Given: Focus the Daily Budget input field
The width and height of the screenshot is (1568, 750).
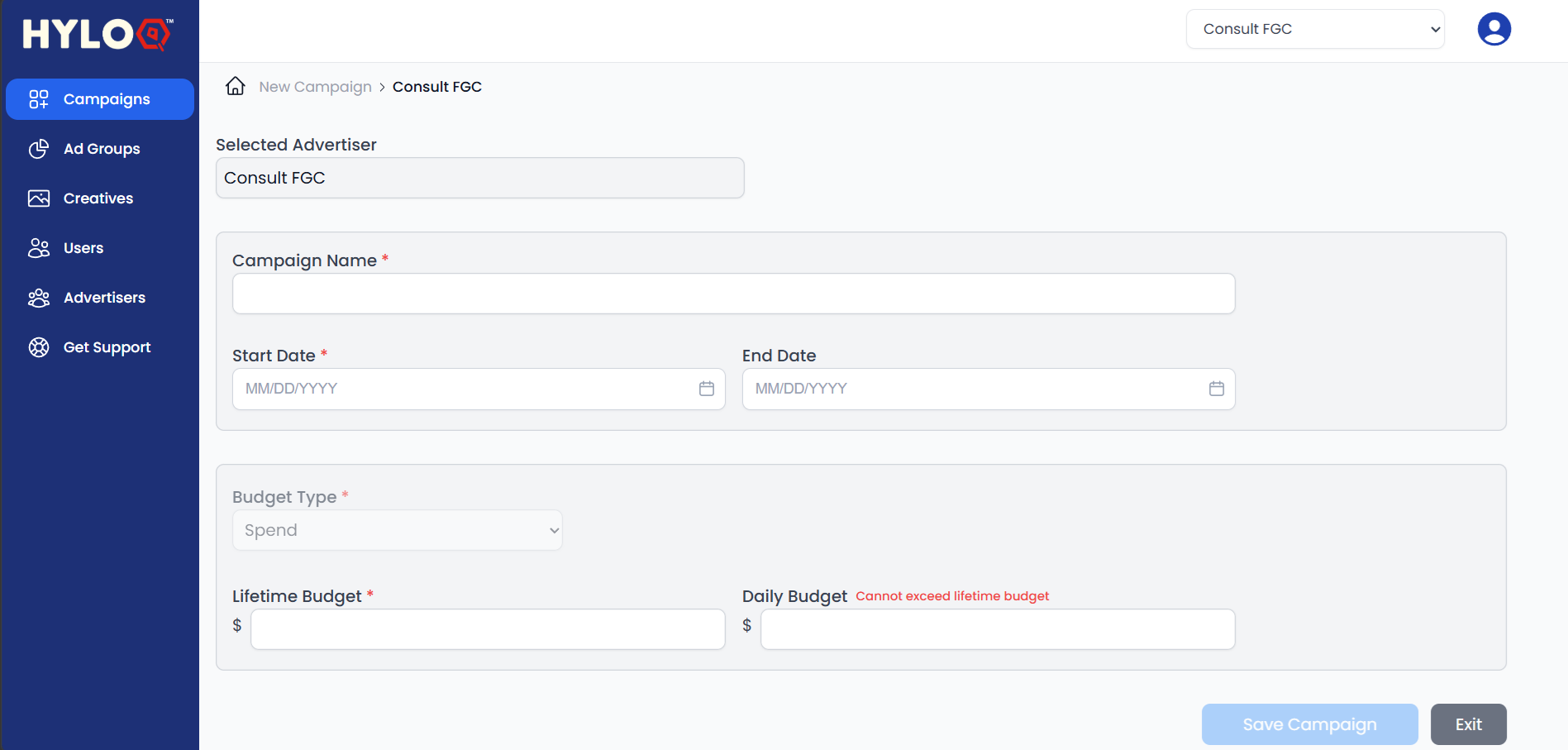Looking at the screenshot, I should pyautogui.click(x=998, y=629).
